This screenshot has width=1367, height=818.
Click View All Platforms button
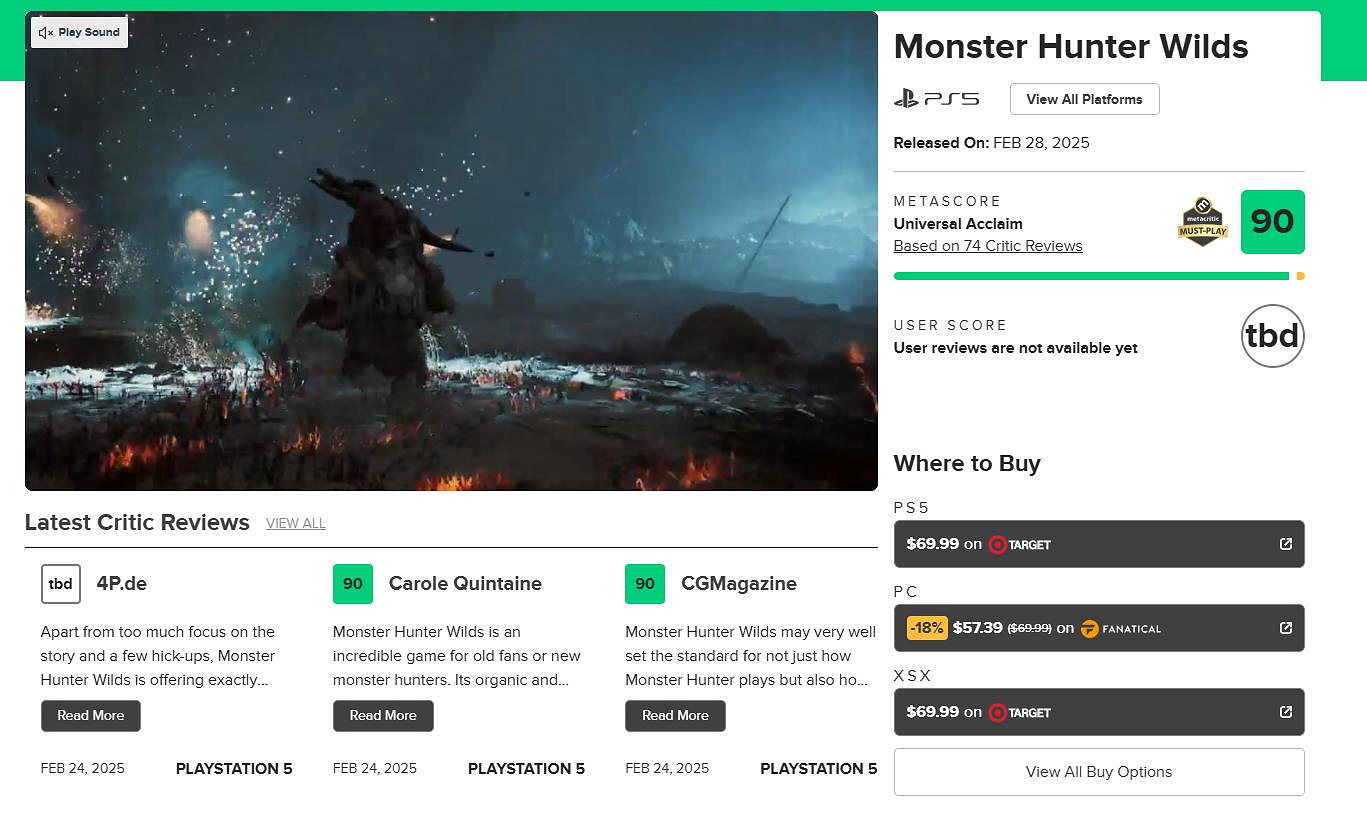click(1084, 99)
